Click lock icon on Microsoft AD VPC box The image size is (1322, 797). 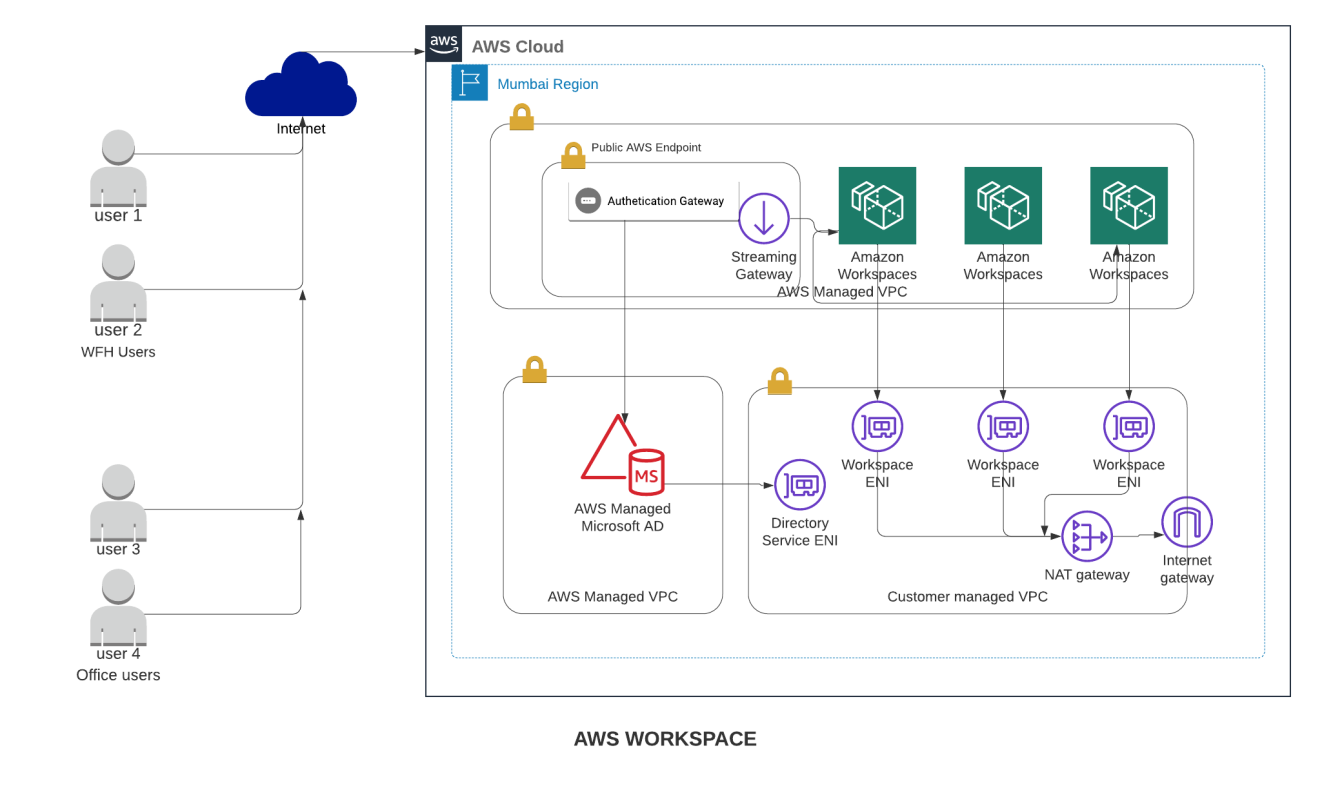[x=535, y=369]
